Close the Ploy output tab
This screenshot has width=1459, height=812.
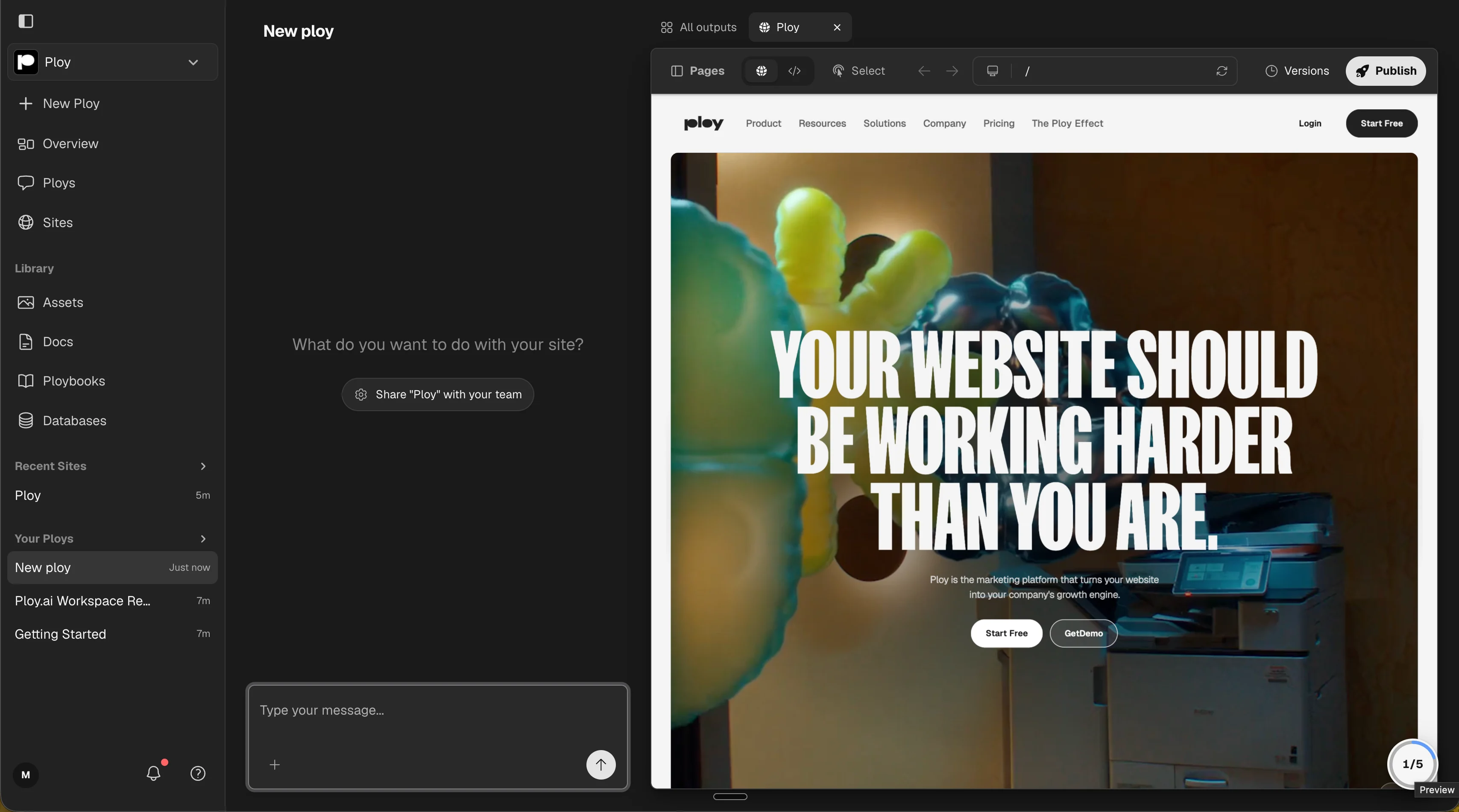point(837,27)
